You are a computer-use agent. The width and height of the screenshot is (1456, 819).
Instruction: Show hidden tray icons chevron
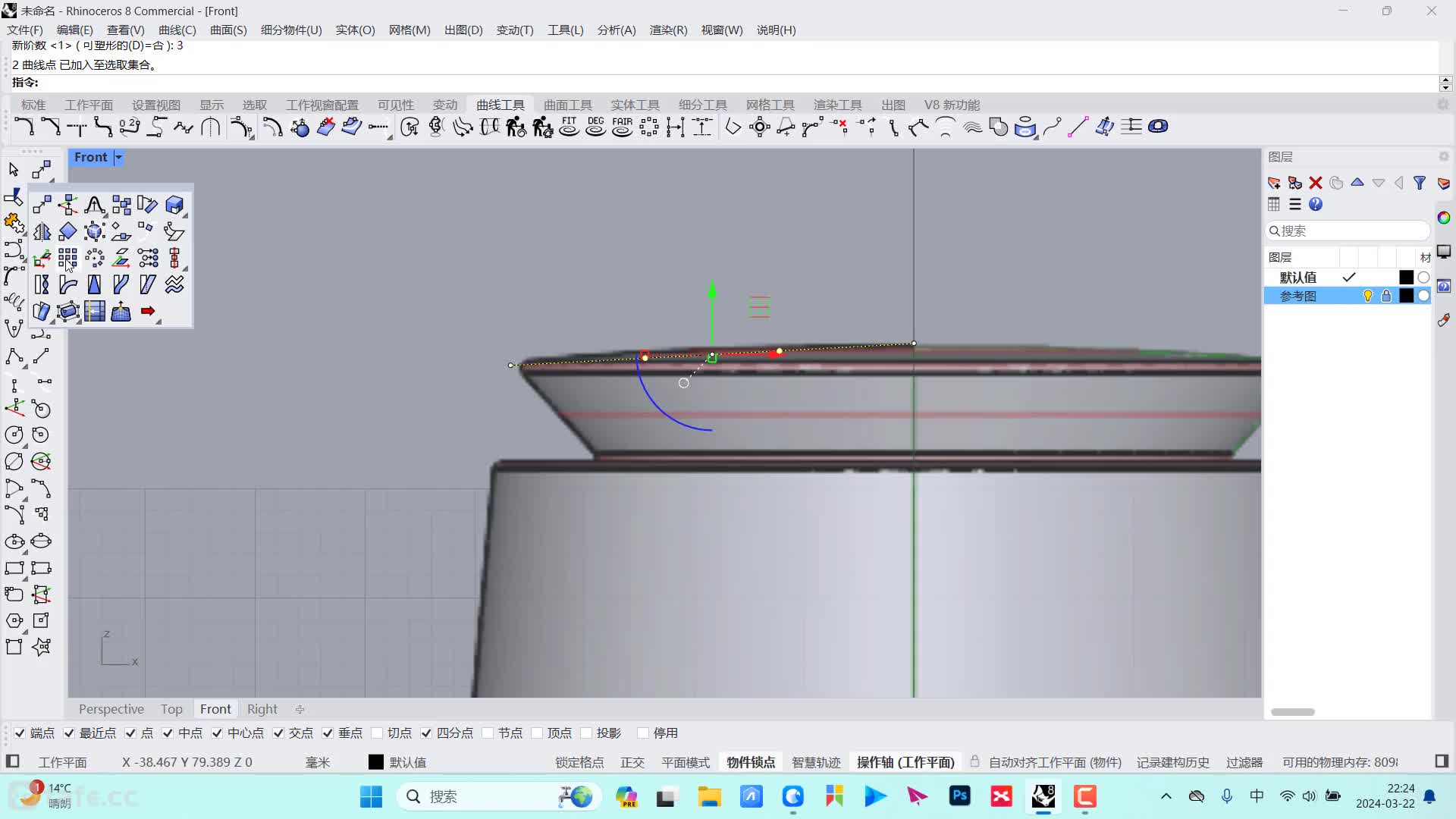click(1166, 796)
